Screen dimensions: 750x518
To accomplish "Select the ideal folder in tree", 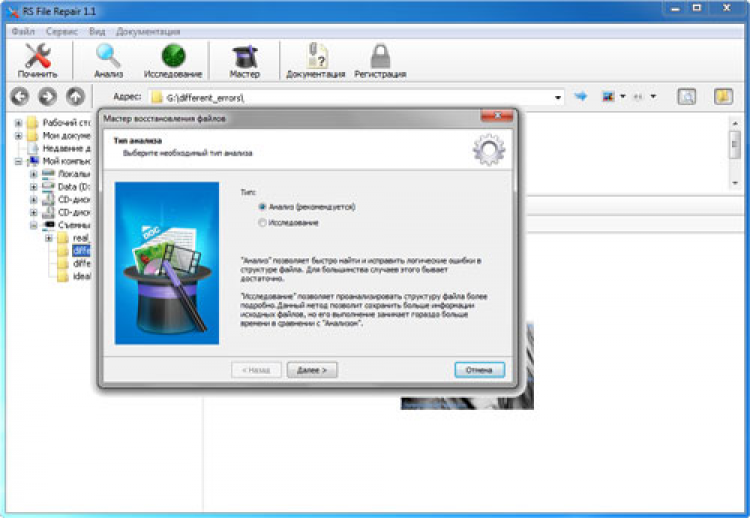I will tap(81, 276).
